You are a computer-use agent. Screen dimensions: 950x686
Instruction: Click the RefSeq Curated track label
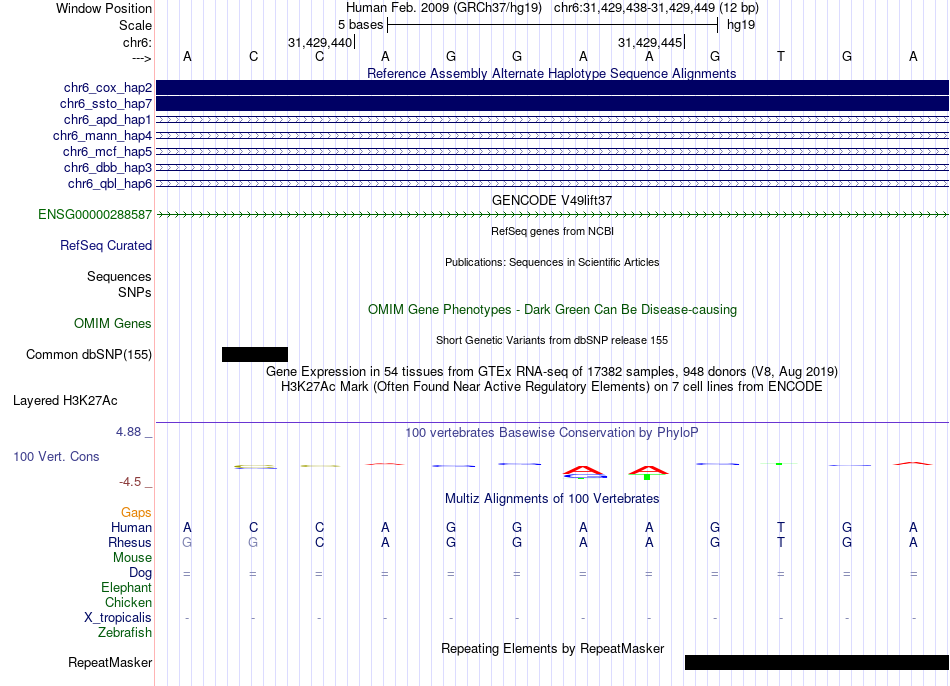[106, 245]
